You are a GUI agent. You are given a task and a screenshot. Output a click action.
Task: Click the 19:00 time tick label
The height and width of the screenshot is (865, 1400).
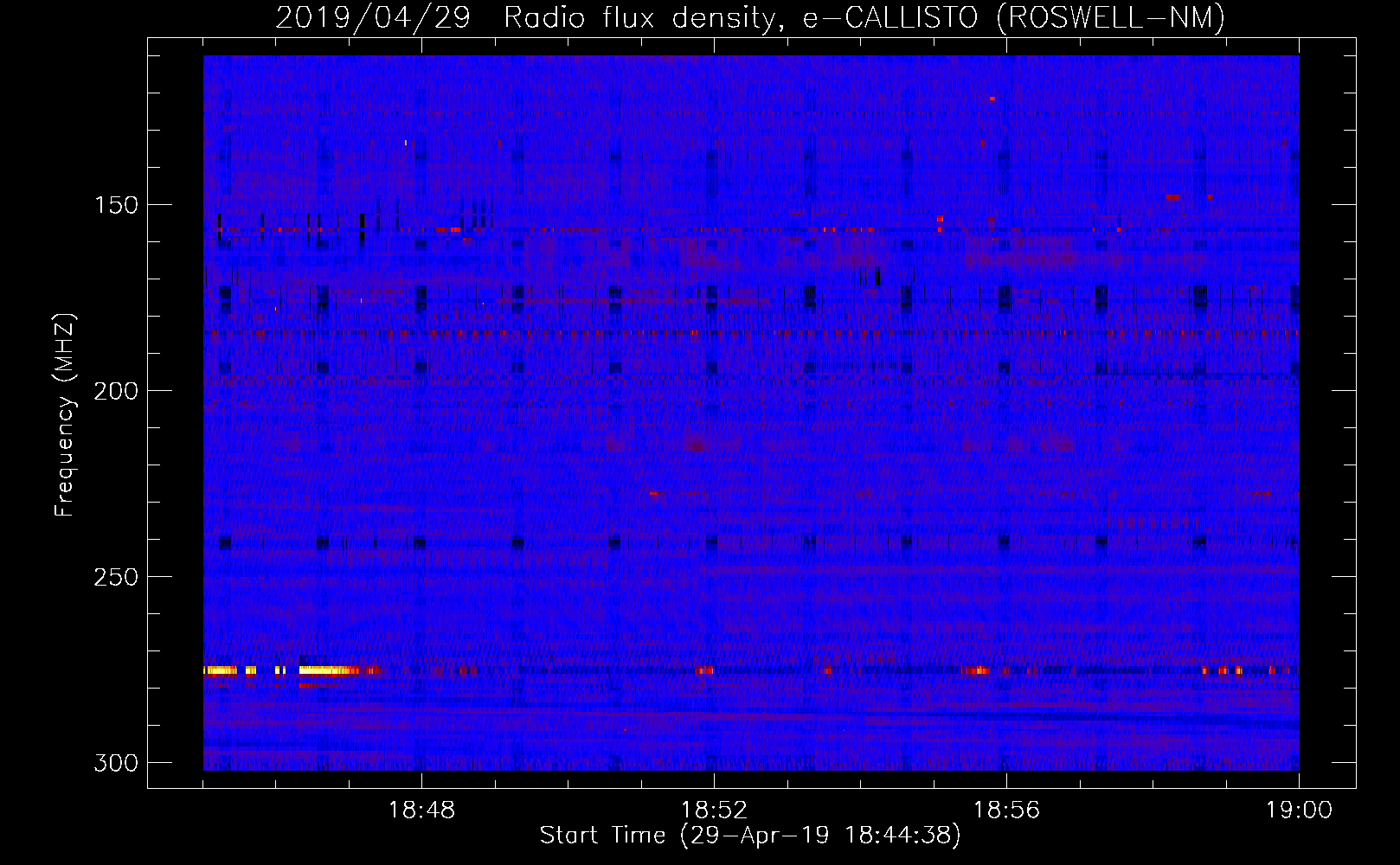[x=1299, y=811]
